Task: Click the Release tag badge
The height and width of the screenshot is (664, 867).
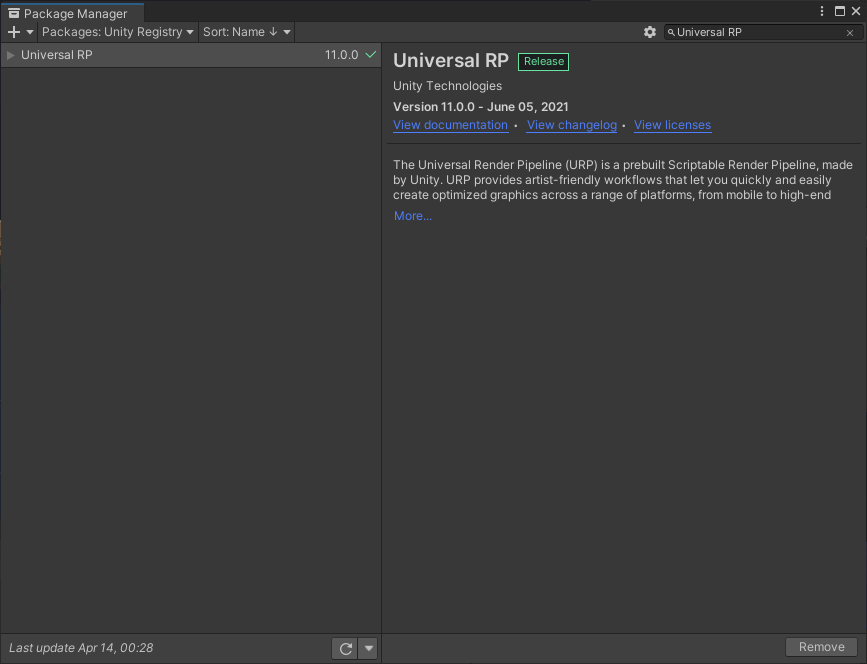Action: [544, 61]
